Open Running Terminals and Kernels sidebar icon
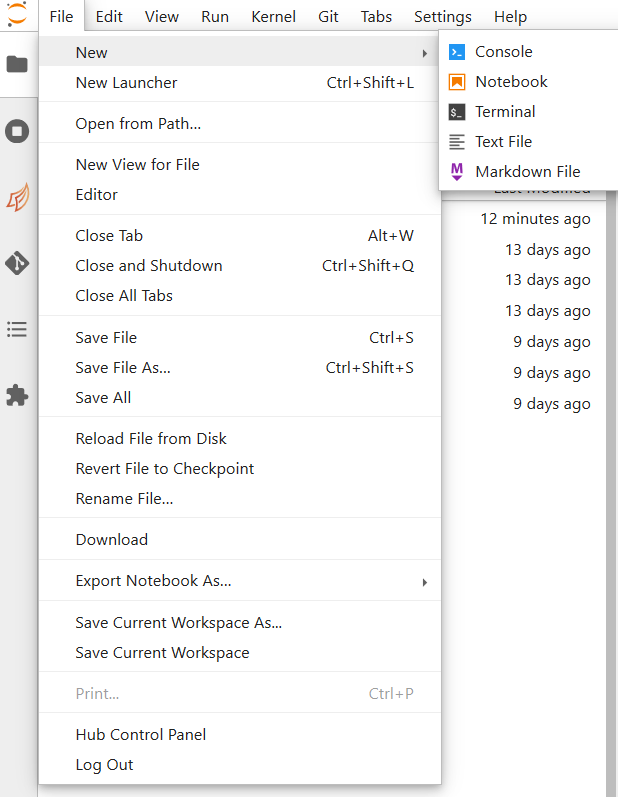Screen dimensions: 618x797 click(x=17, y=131)
